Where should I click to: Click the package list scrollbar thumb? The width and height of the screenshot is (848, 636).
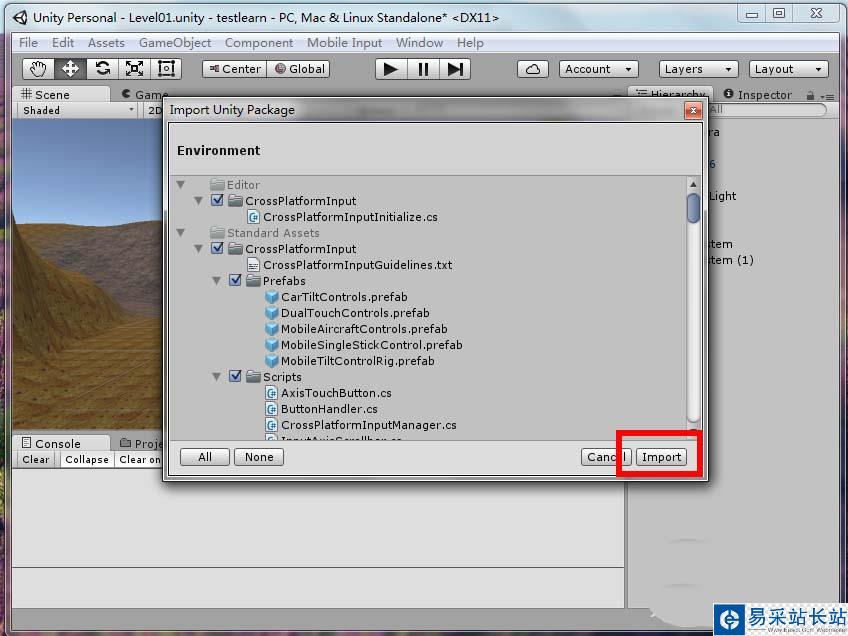(x=693, y=208)
